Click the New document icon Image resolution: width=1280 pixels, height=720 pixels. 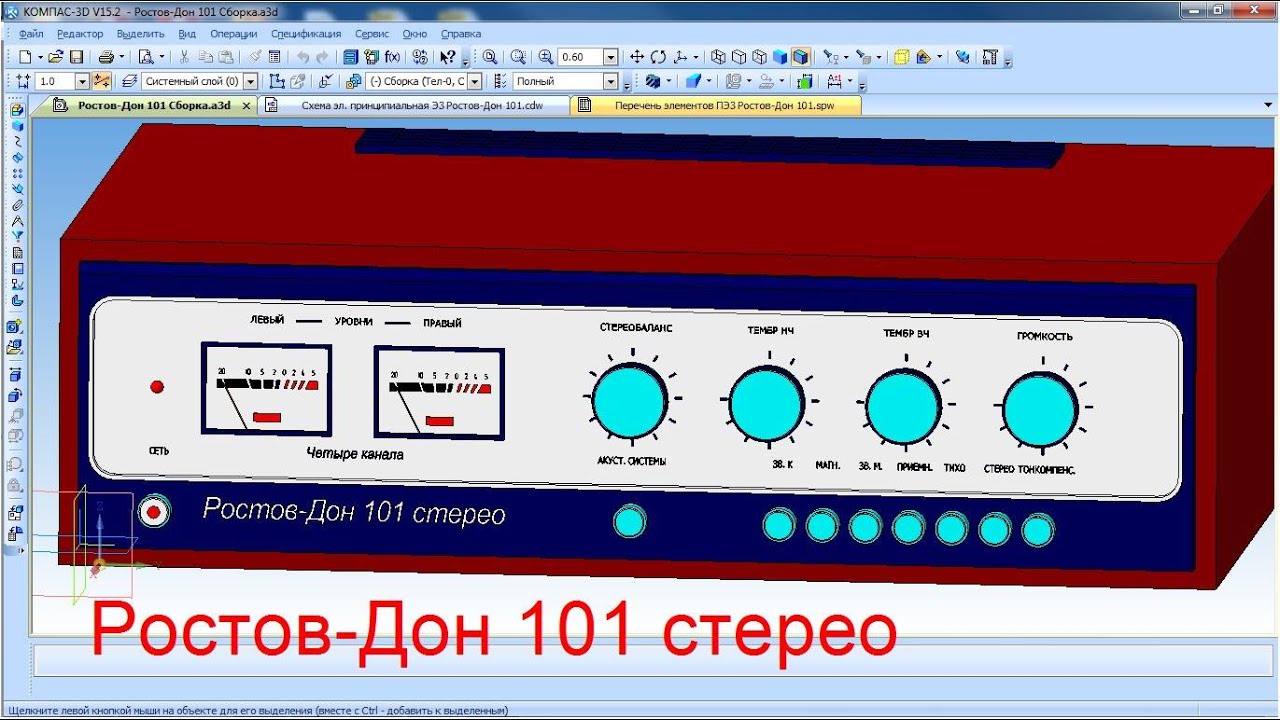click(25, 57)
